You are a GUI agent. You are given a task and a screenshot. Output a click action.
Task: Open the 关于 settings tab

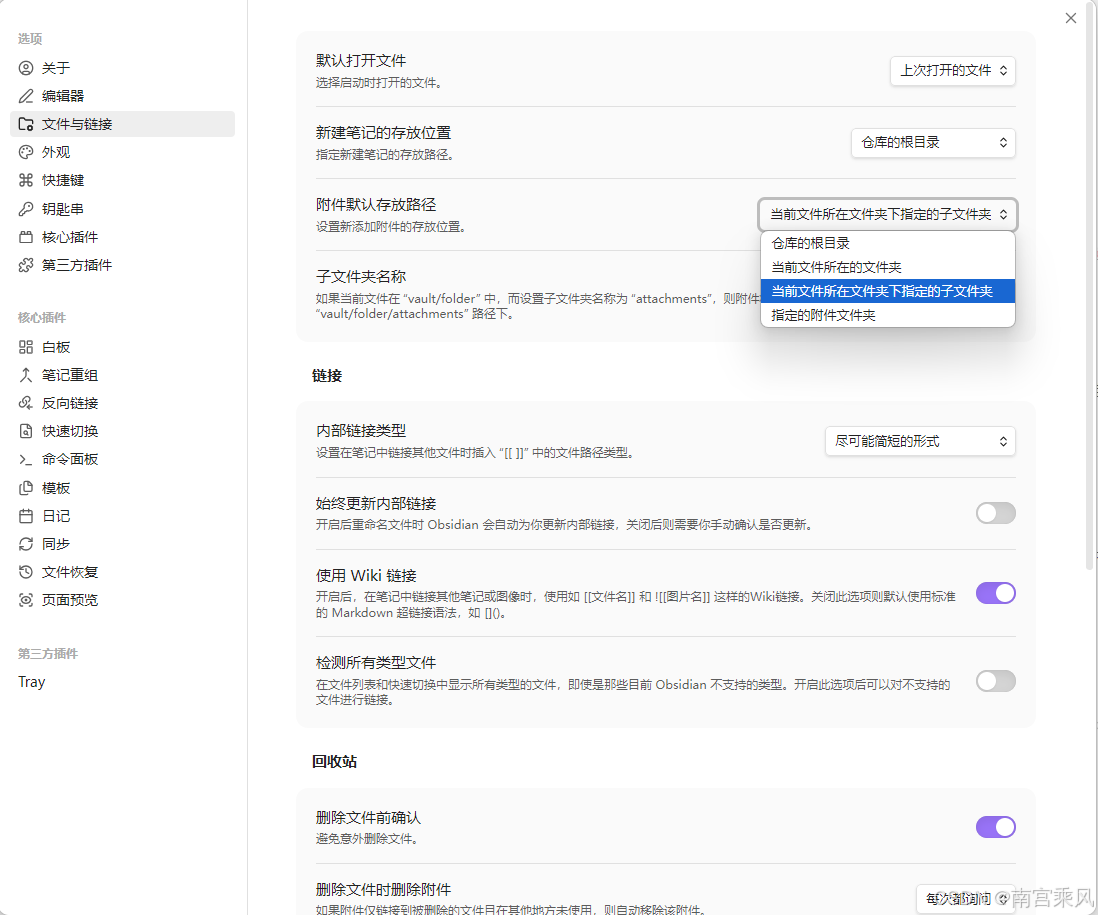123,68
